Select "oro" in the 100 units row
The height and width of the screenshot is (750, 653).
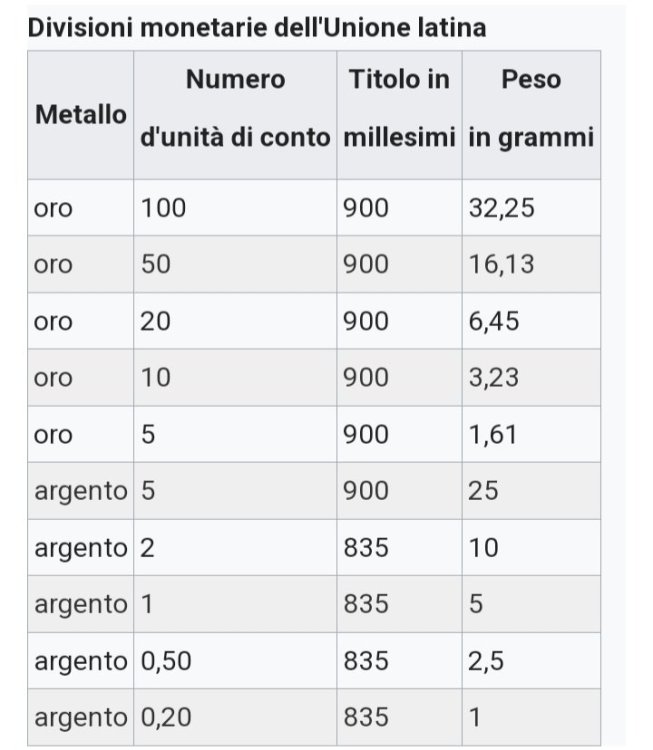coord(53,208)
